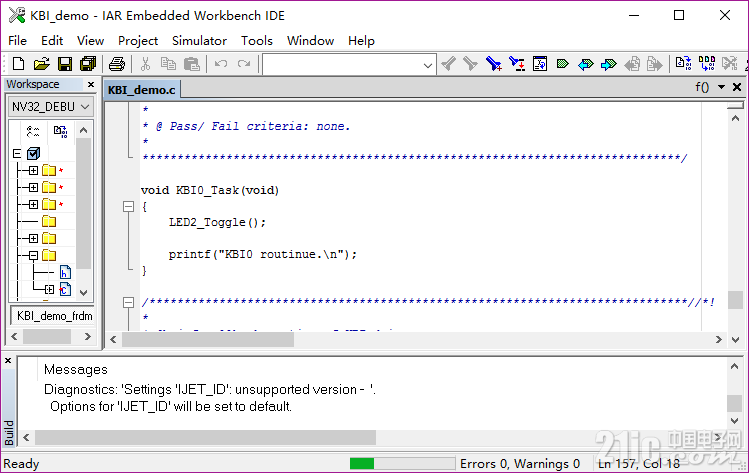
Task: Click the Workspace tree scroll up arrow
Action: (84, 130)
